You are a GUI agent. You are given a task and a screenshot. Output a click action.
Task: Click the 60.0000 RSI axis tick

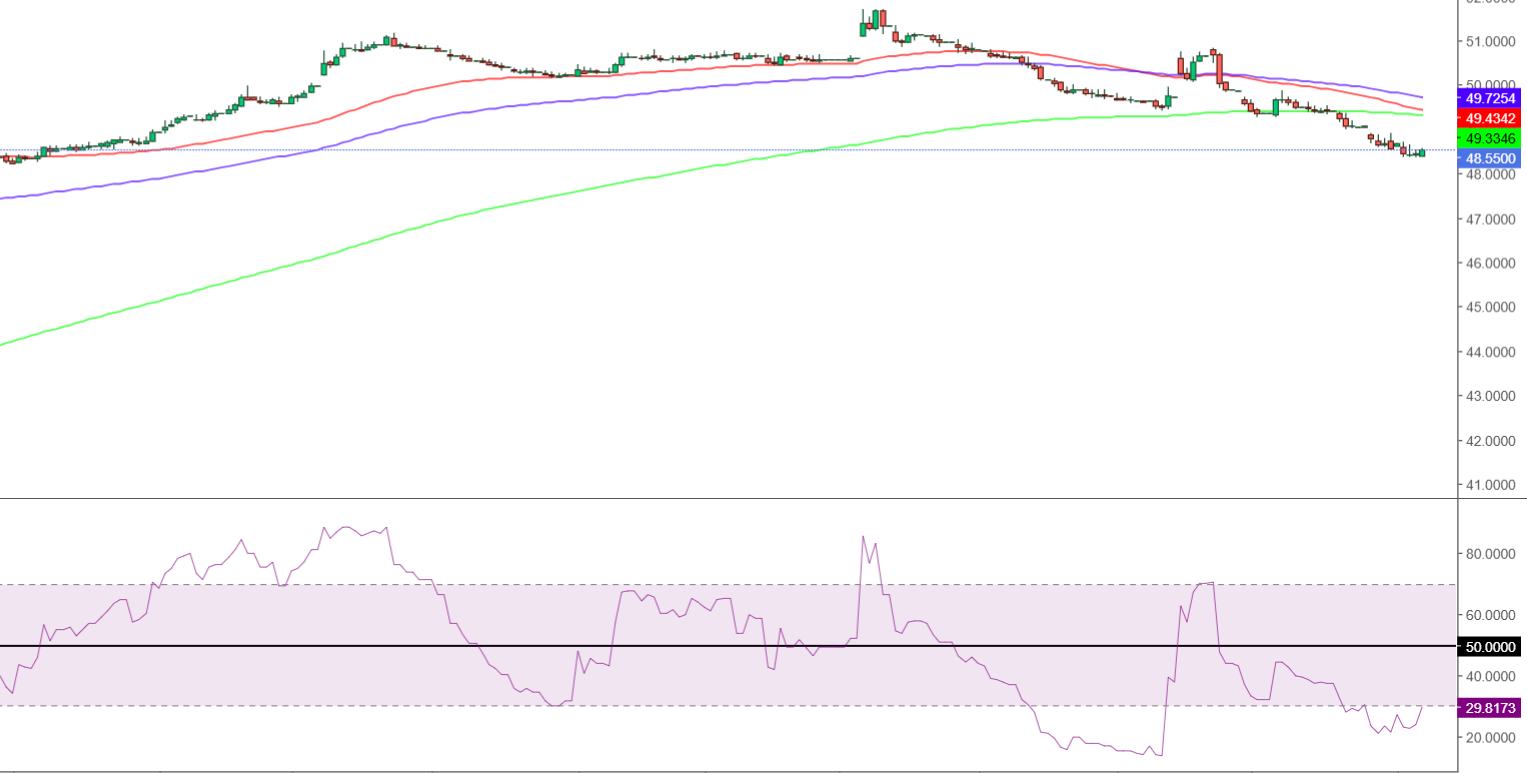1491,615
